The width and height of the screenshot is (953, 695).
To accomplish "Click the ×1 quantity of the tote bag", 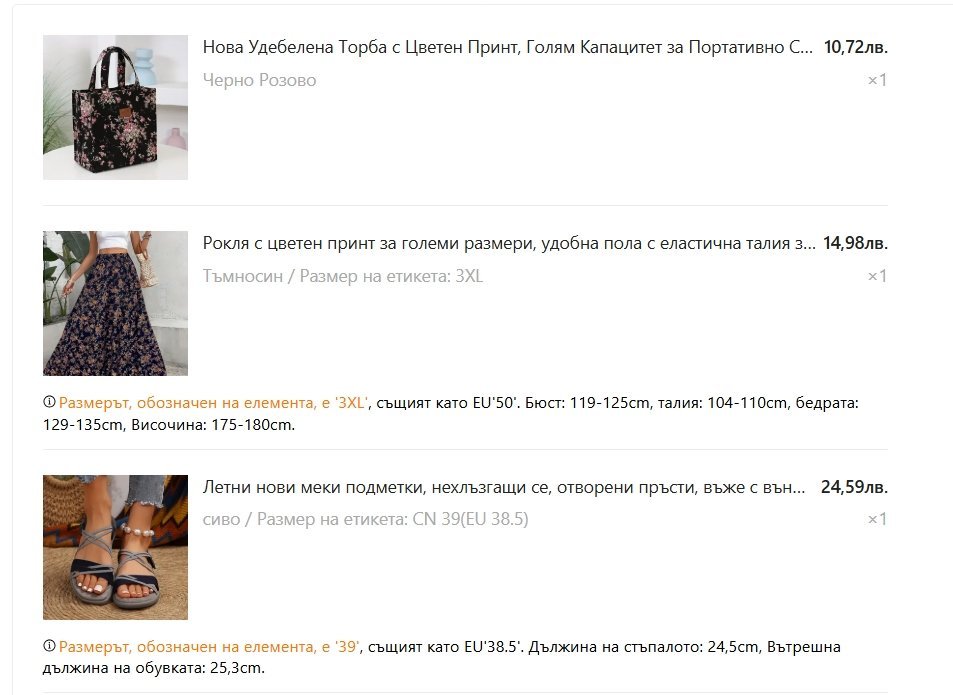I will (x=877, y=80).
